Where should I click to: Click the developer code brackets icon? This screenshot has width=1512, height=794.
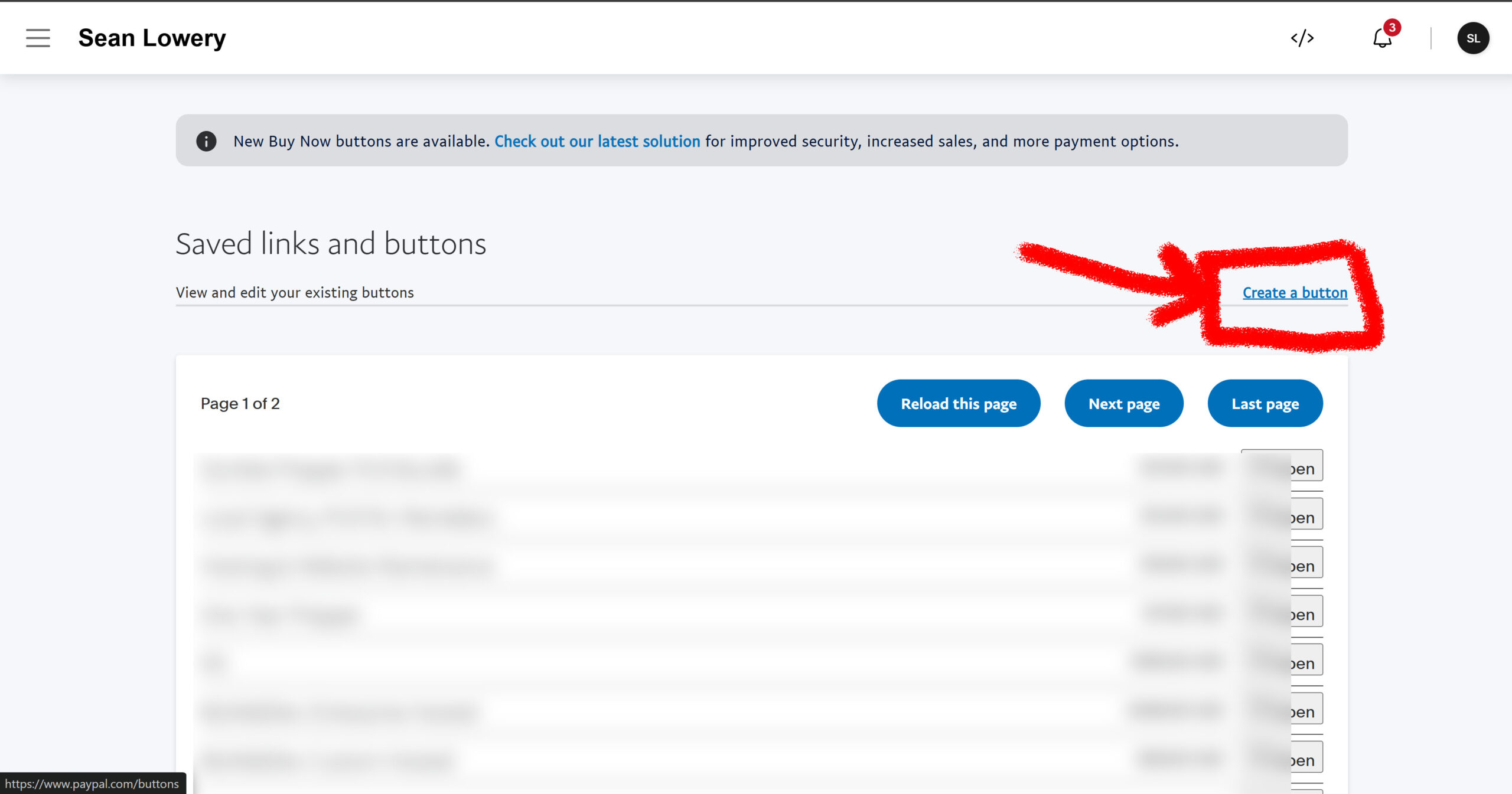(1302, 38)
